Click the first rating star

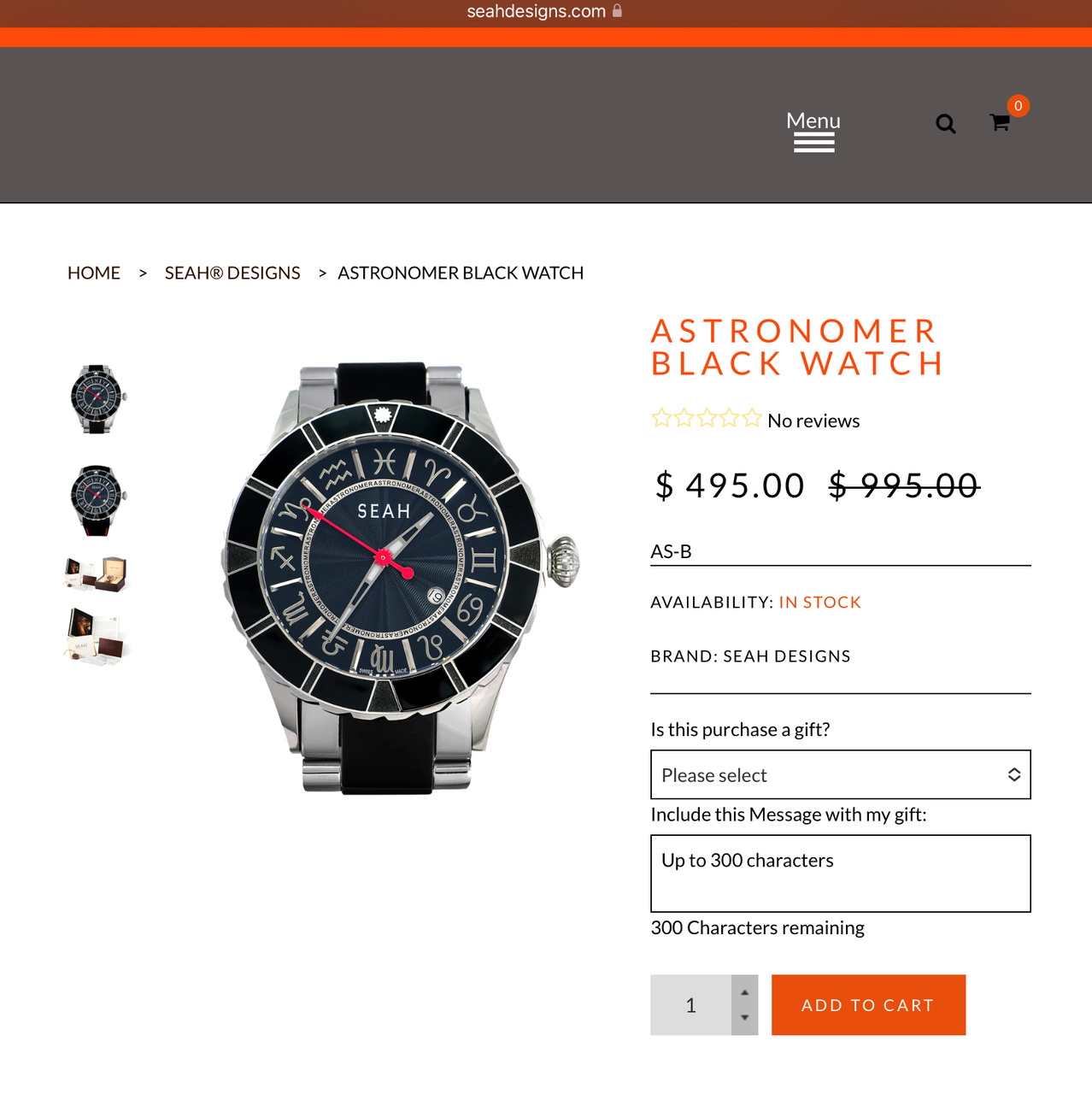coord(661,418)
